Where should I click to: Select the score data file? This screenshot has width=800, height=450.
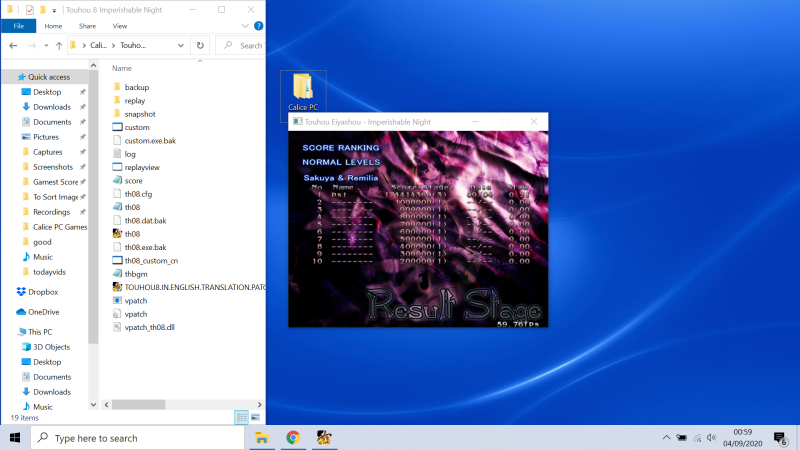133,181
